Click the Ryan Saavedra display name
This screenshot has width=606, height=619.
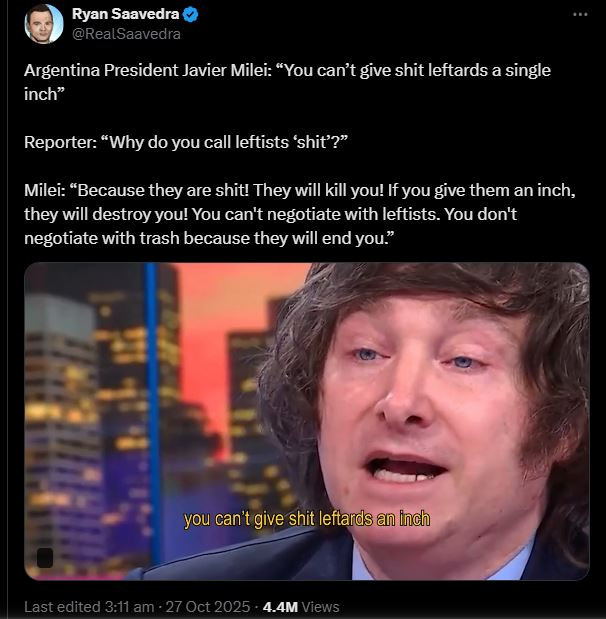click(126, 14)
